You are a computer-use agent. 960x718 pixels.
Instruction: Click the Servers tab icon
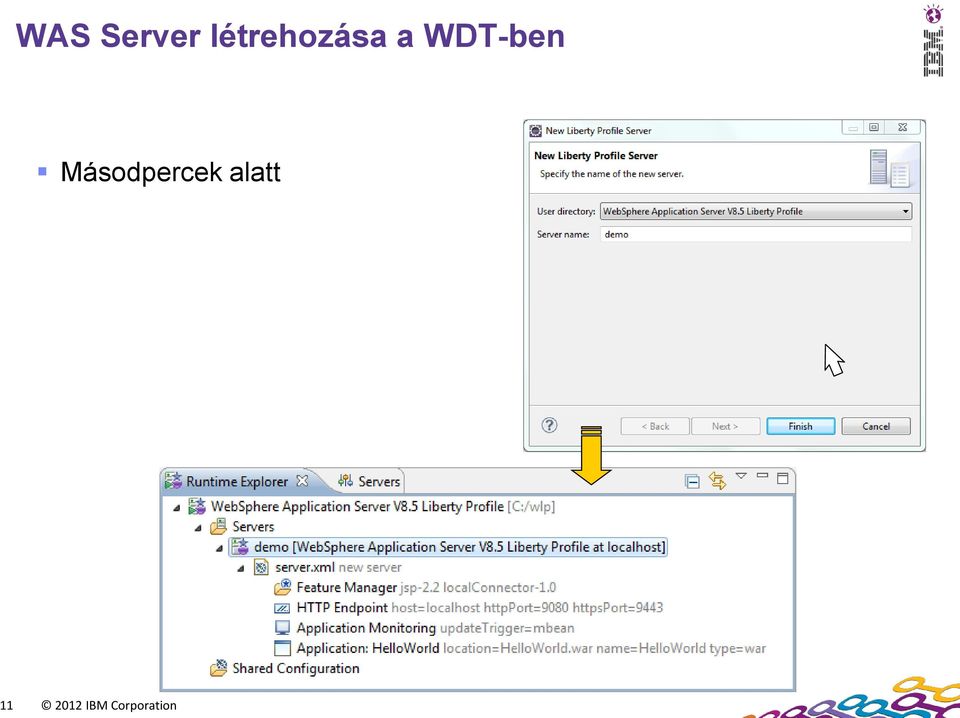tap(345, 481)
